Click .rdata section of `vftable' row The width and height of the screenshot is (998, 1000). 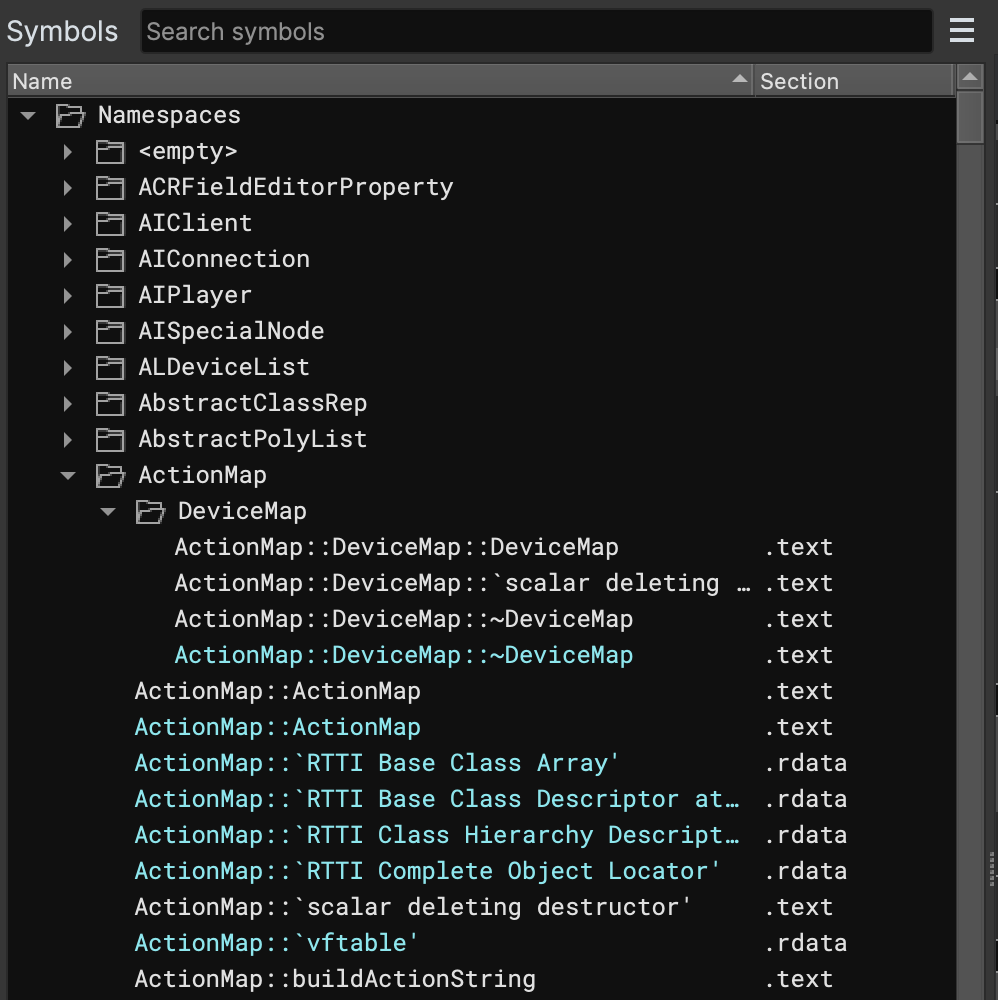(x=805, y=943)
